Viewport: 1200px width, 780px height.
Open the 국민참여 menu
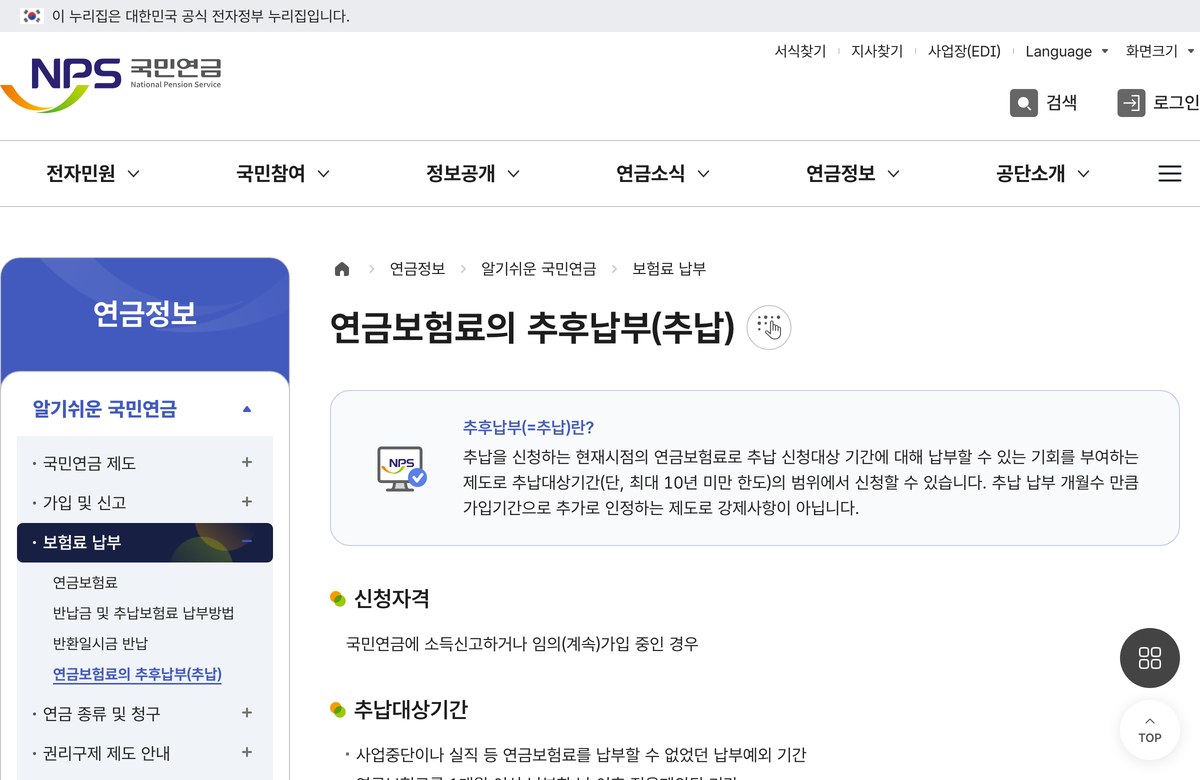283,174
